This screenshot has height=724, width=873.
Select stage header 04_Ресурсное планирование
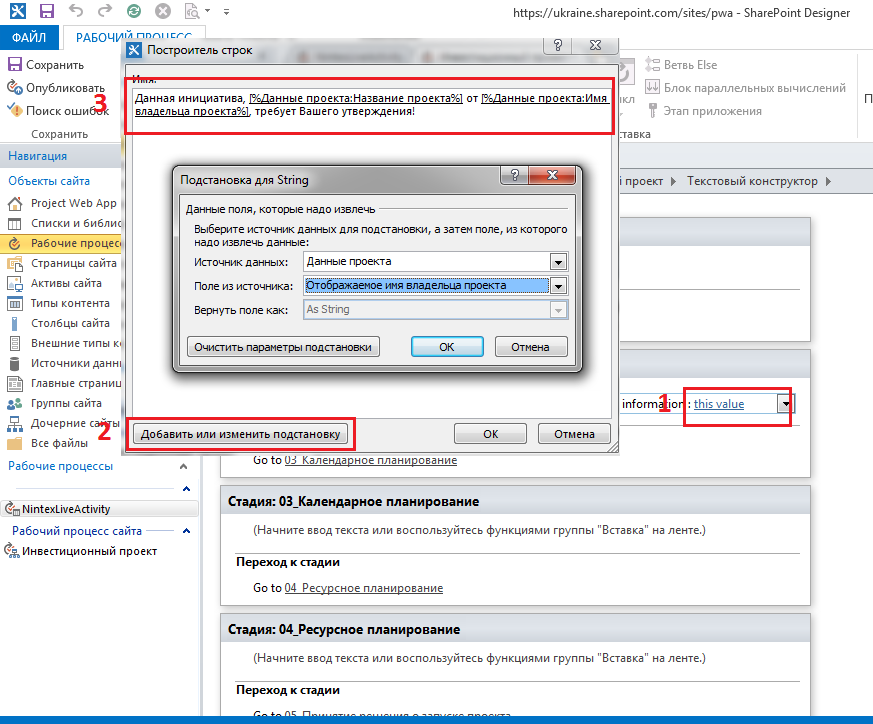coord(515,630)
